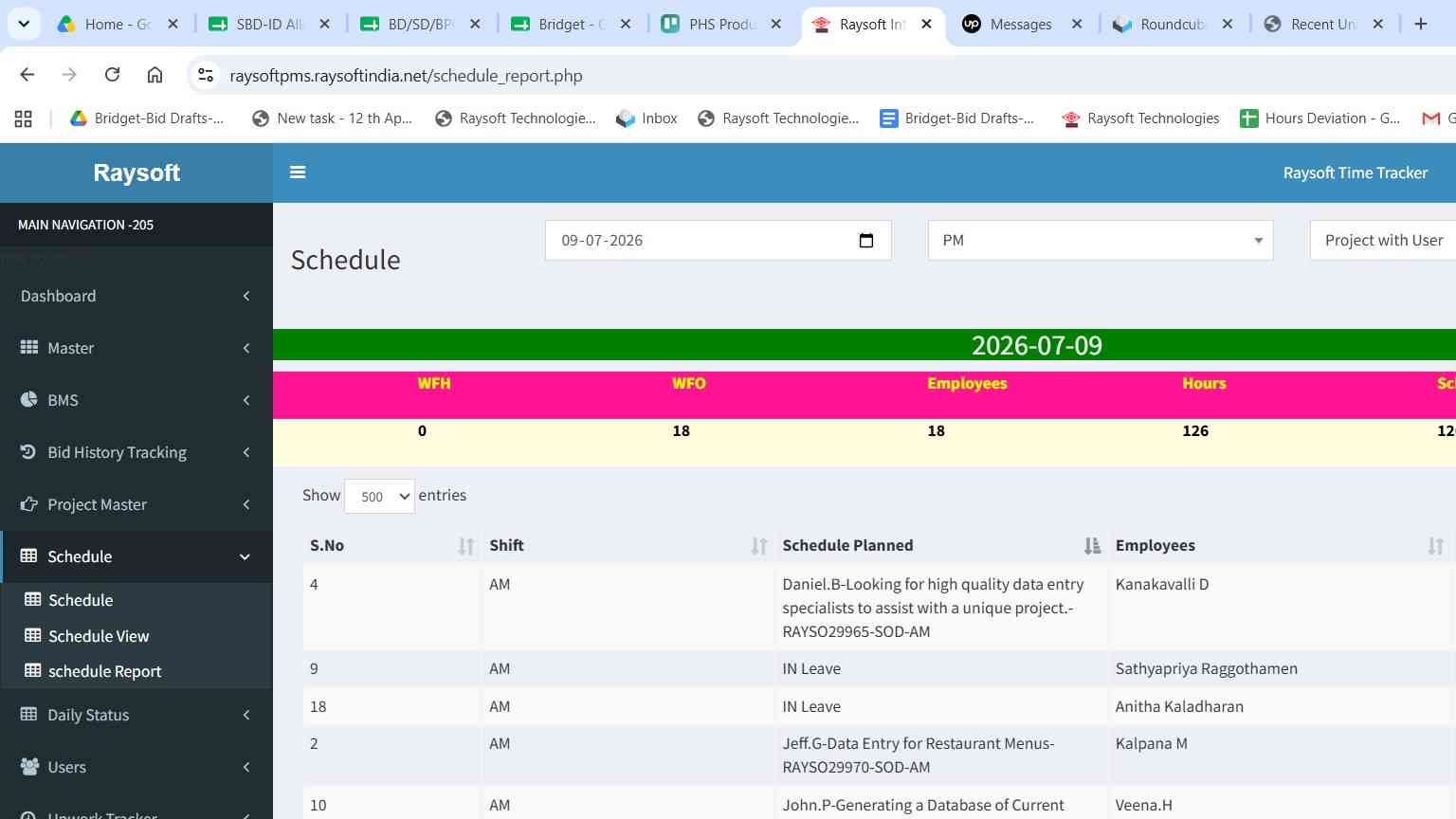Switch to the Messages browser tab
1456x819 pixels.
point(1021,24)
